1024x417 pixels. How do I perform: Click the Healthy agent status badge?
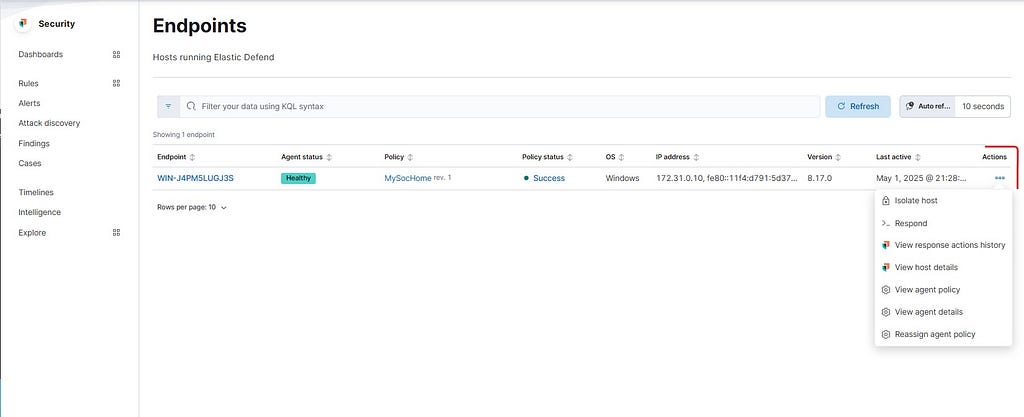(x=298, y=178)
